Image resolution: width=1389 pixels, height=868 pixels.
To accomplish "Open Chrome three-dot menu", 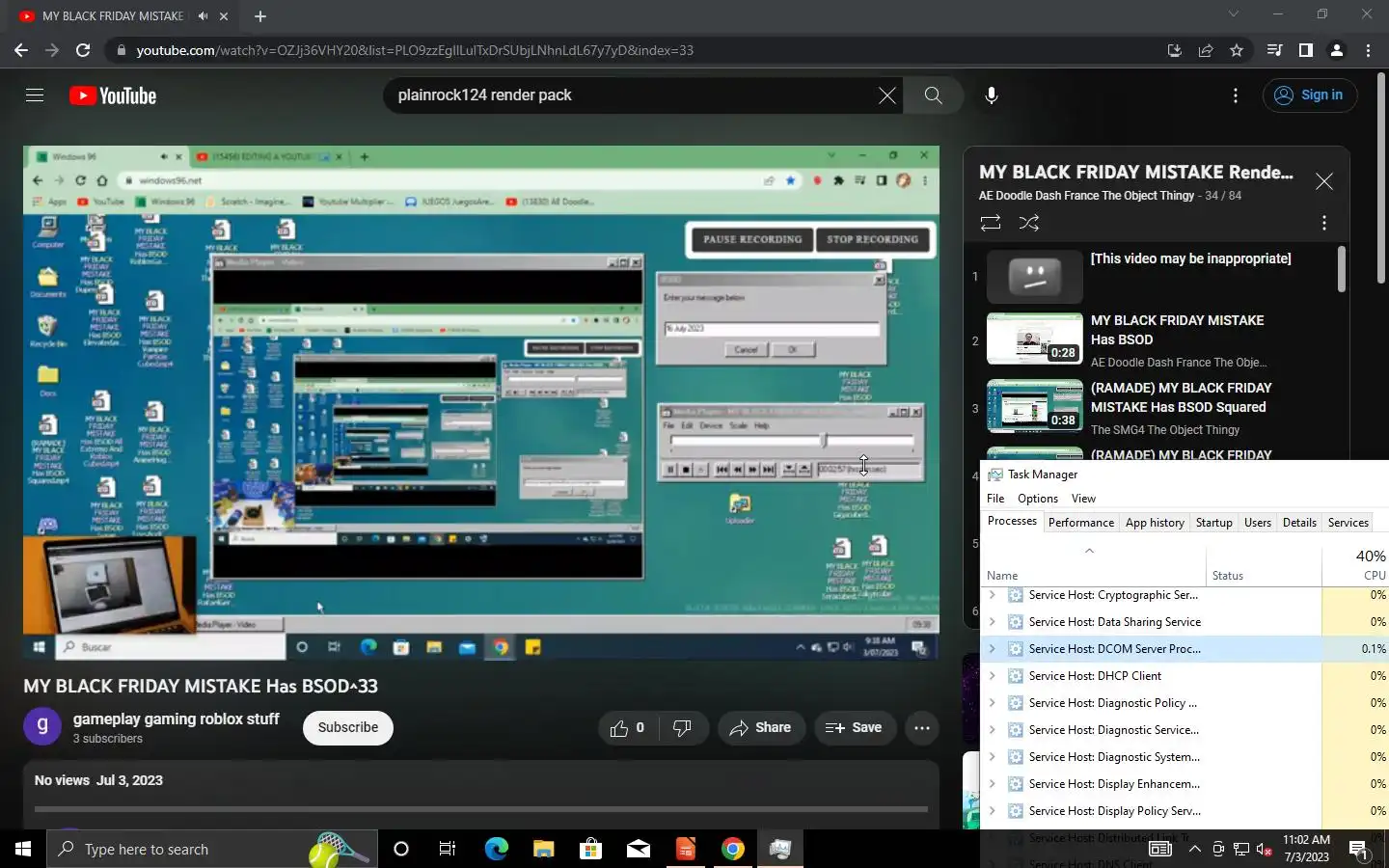I will 1368,50.
